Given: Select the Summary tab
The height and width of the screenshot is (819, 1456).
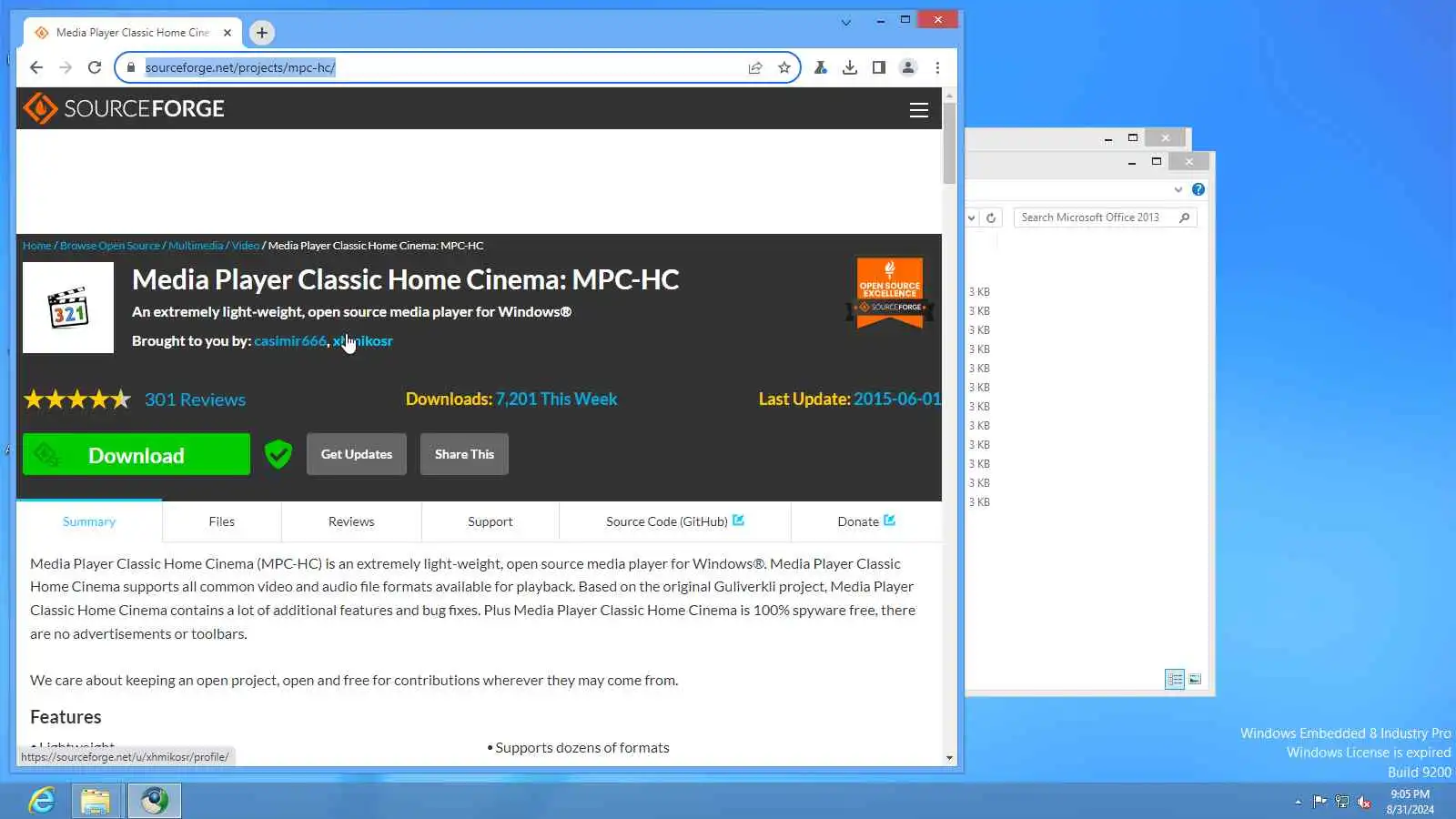Looking at the screenshot, I should 89,521.
